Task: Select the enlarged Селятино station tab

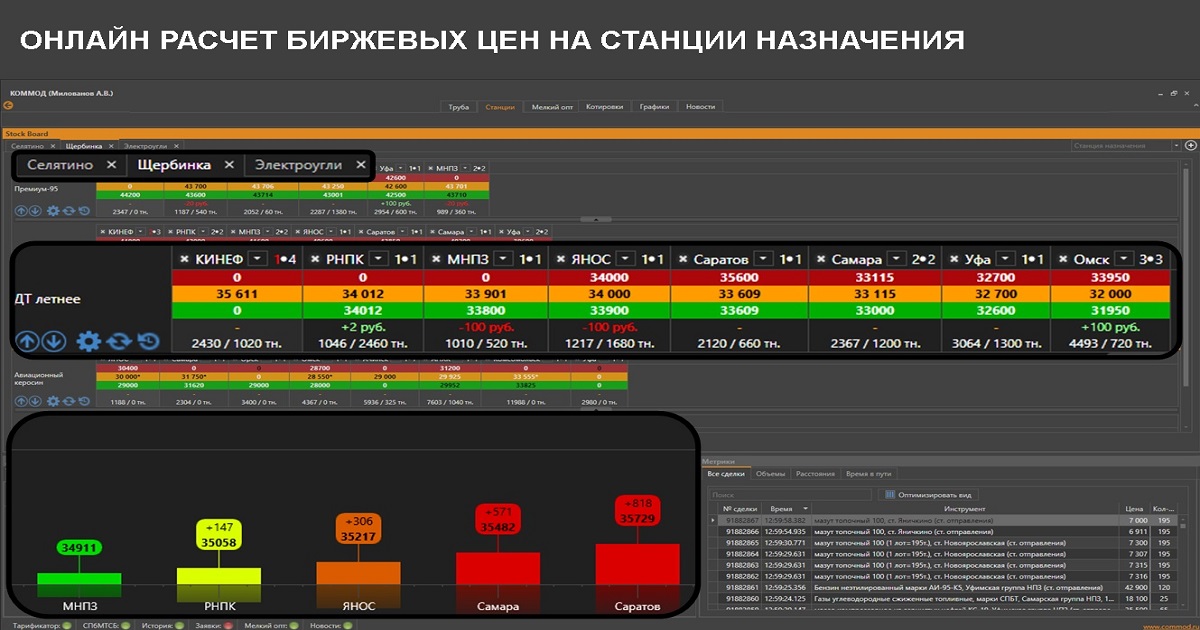Action: coord(60,165)
